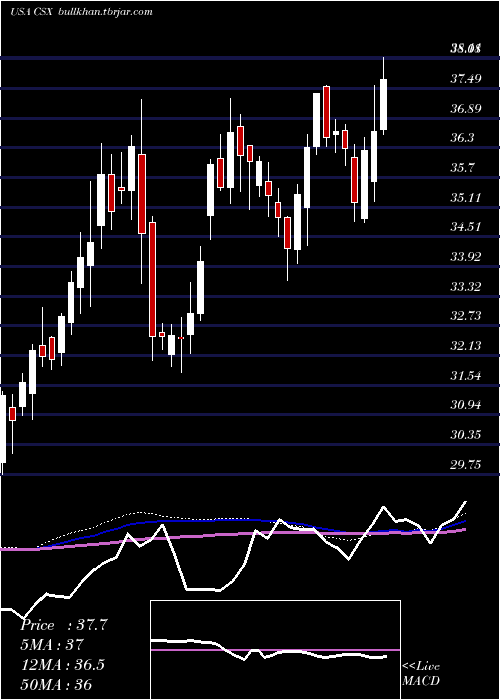
Task: Click the 33.32 price axis label
Action: click(466, 286)
